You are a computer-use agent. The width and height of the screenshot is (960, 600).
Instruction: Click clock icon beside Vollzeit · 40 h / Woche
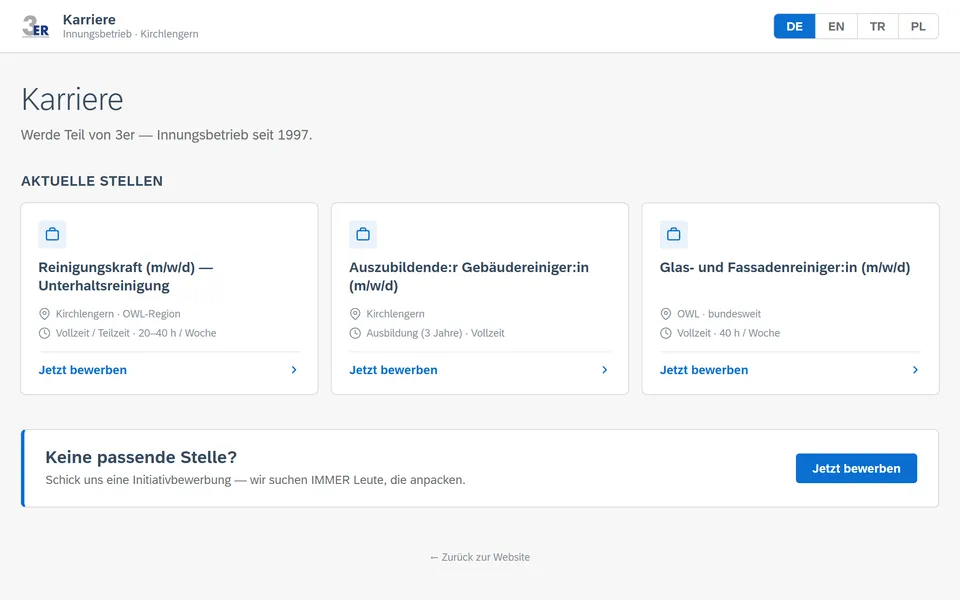[666, 333]
